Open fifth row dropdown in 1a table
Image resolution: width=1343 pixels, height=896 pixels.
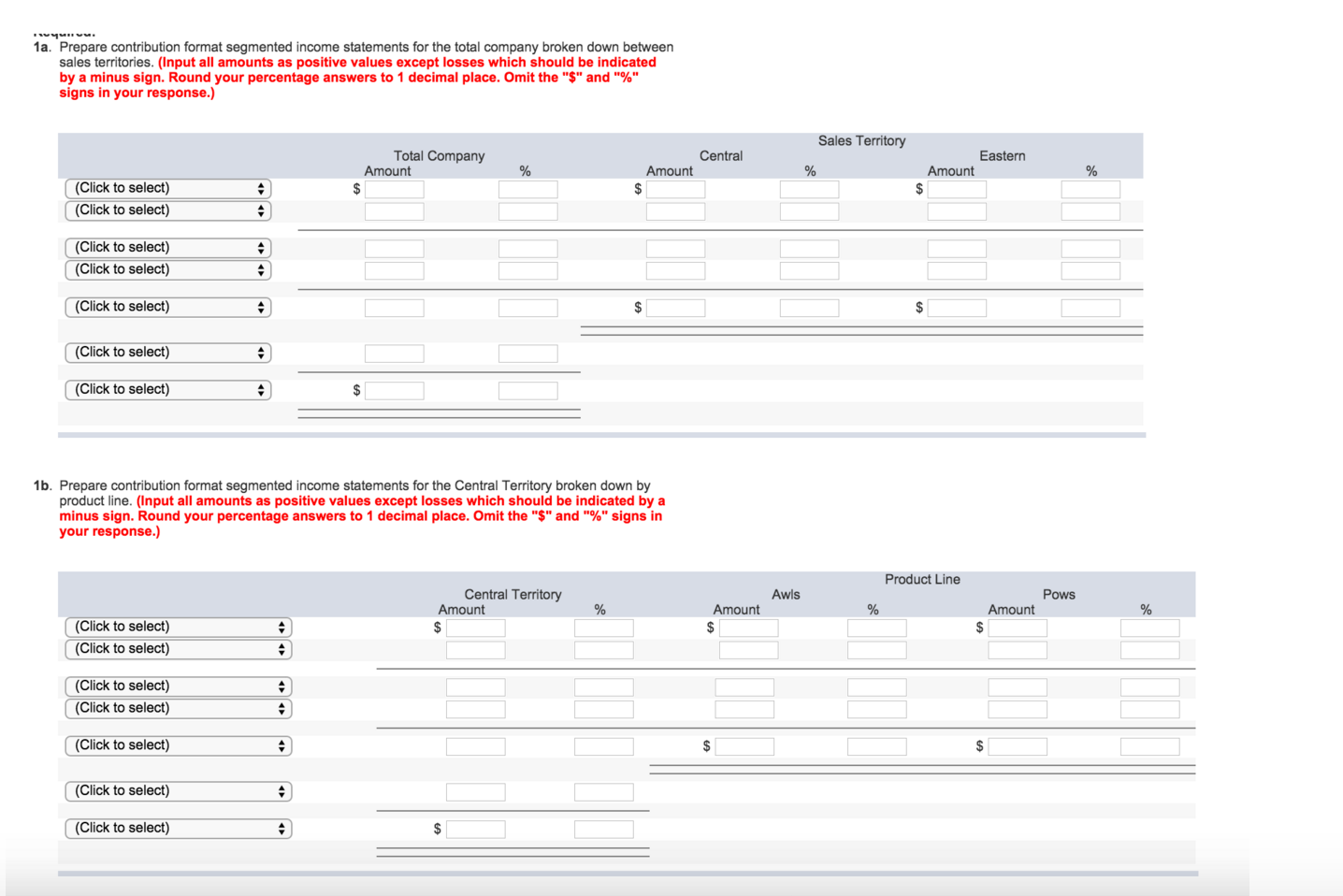point(168,307)
